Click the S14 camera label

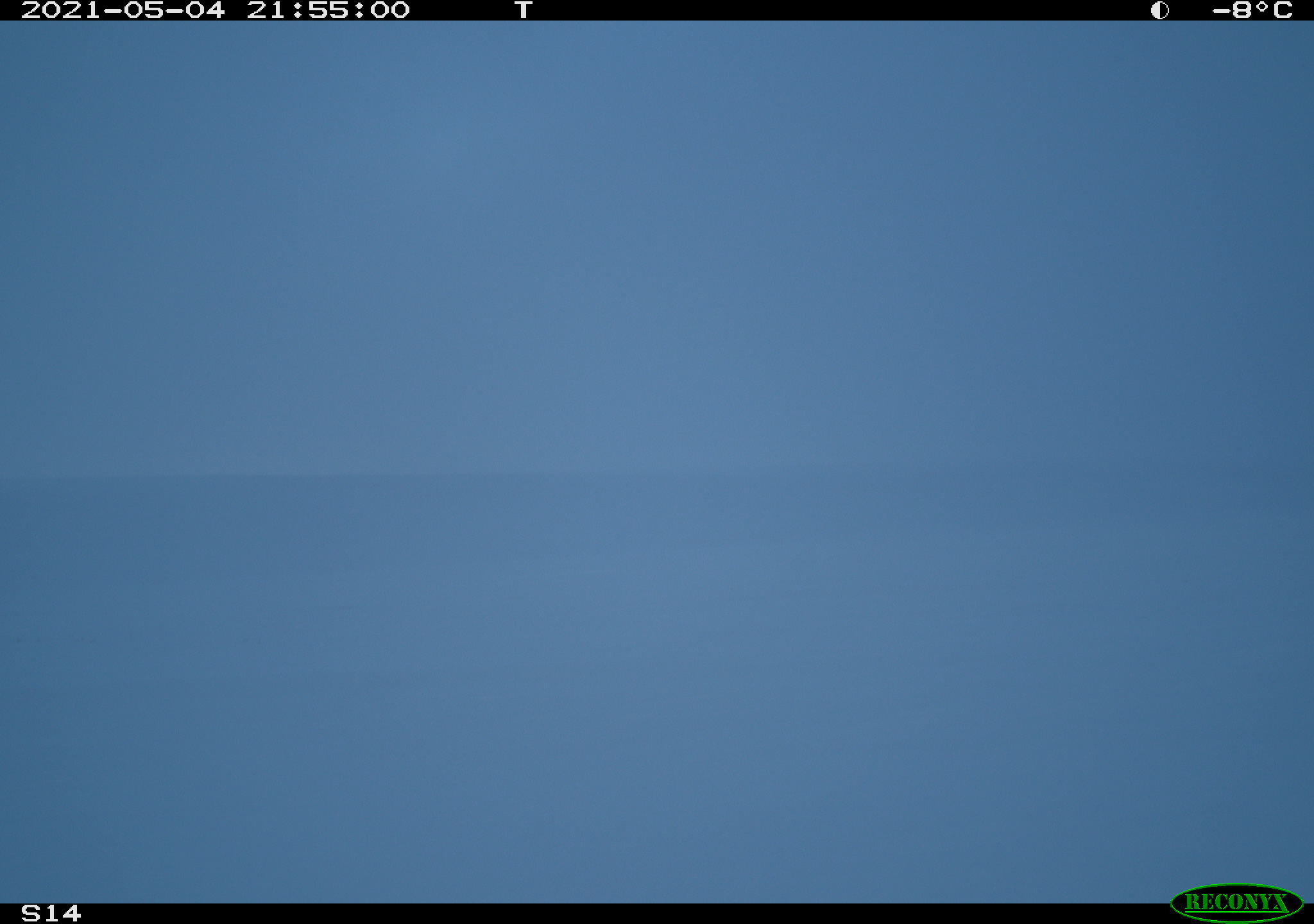coord(51,913)
